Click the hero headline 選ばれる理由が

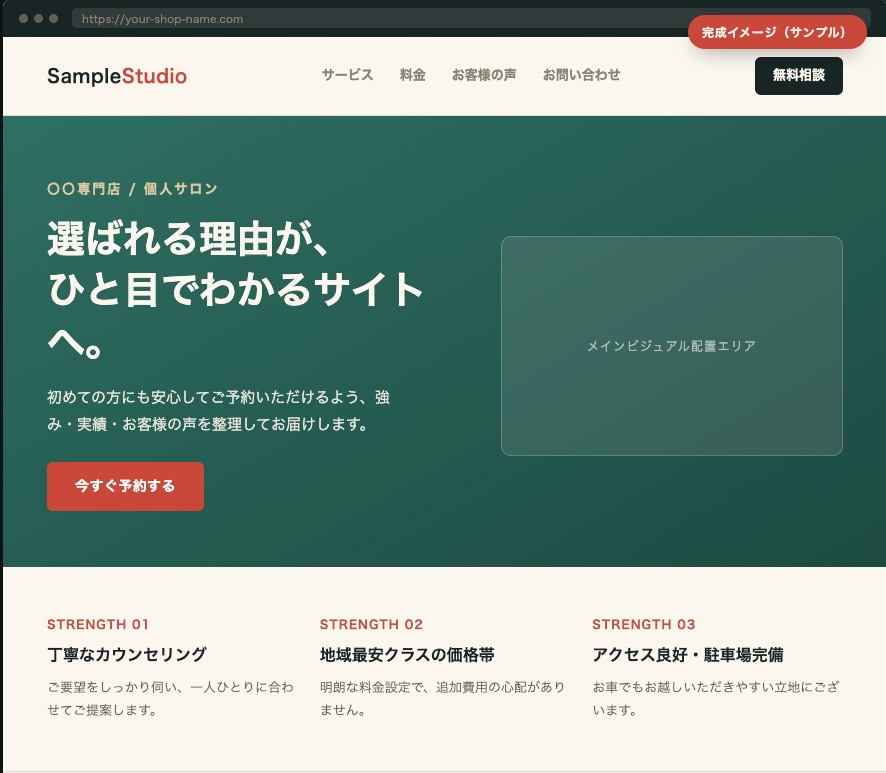pyautogui.click(x=235, y=289)
